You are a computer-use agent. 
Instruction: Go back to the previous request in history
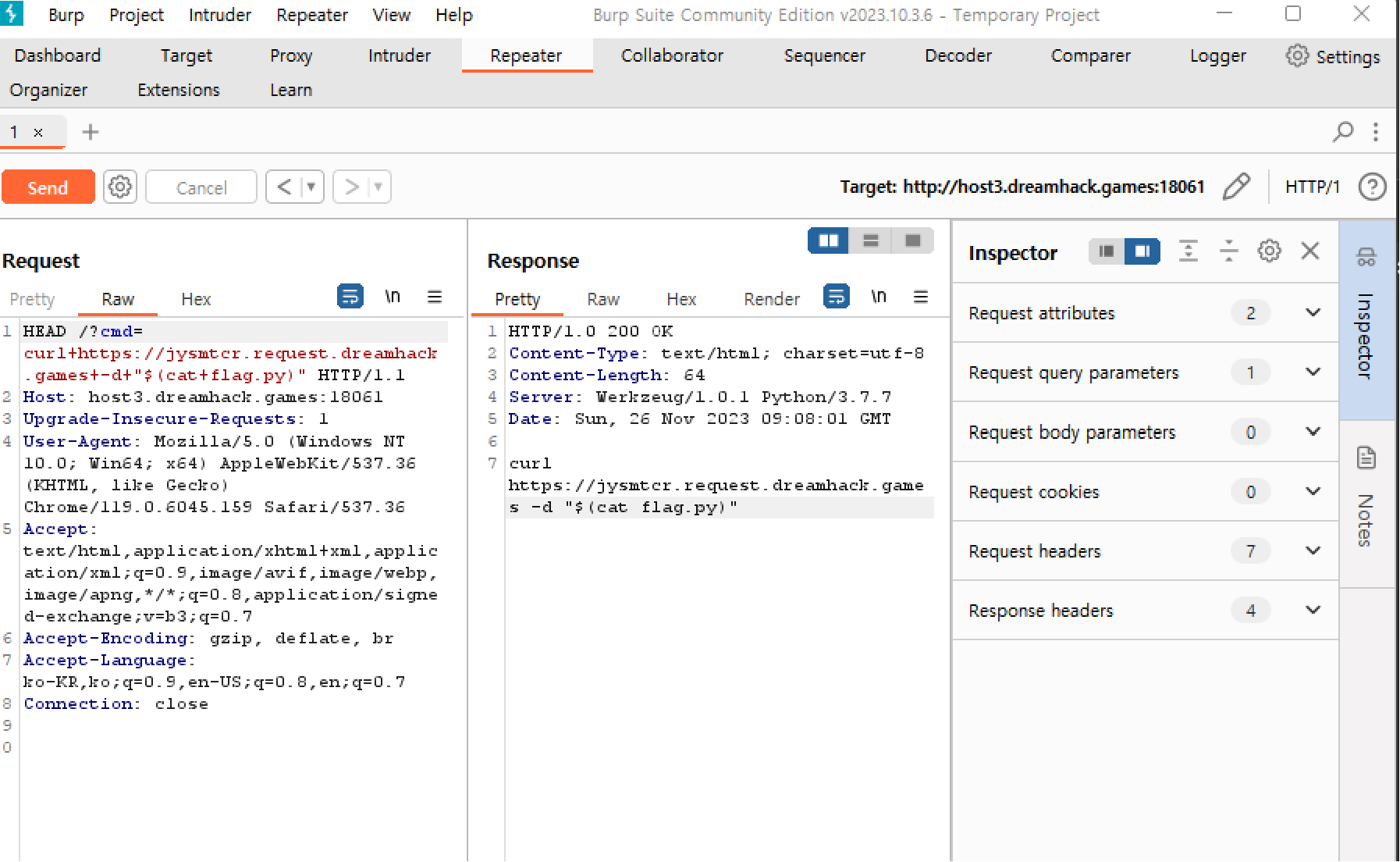pyautogui.click(x=284, y=187)
